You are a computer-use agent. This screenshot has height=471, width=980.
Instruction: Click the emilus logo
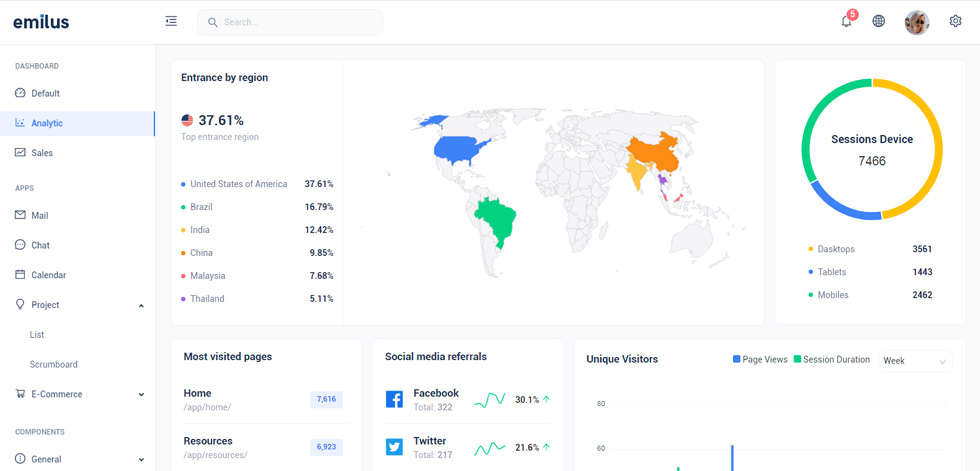[41, 22]
